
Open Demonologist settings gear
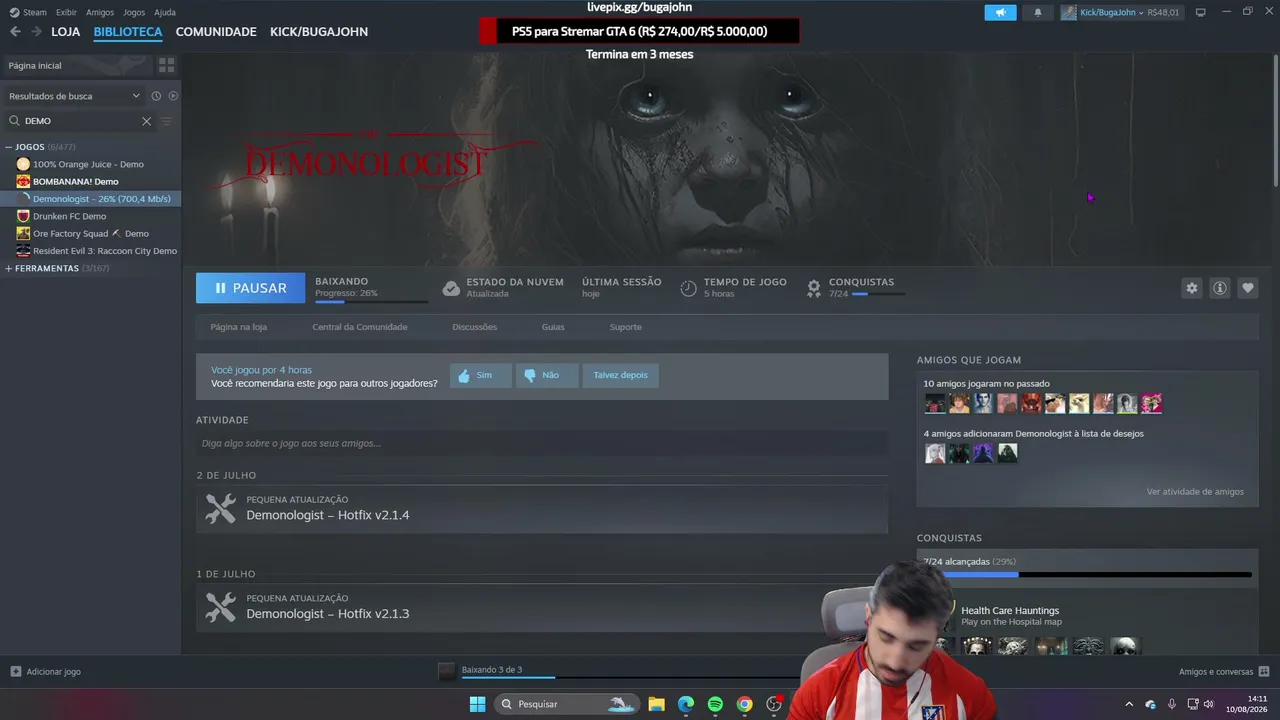point(1192,288)
